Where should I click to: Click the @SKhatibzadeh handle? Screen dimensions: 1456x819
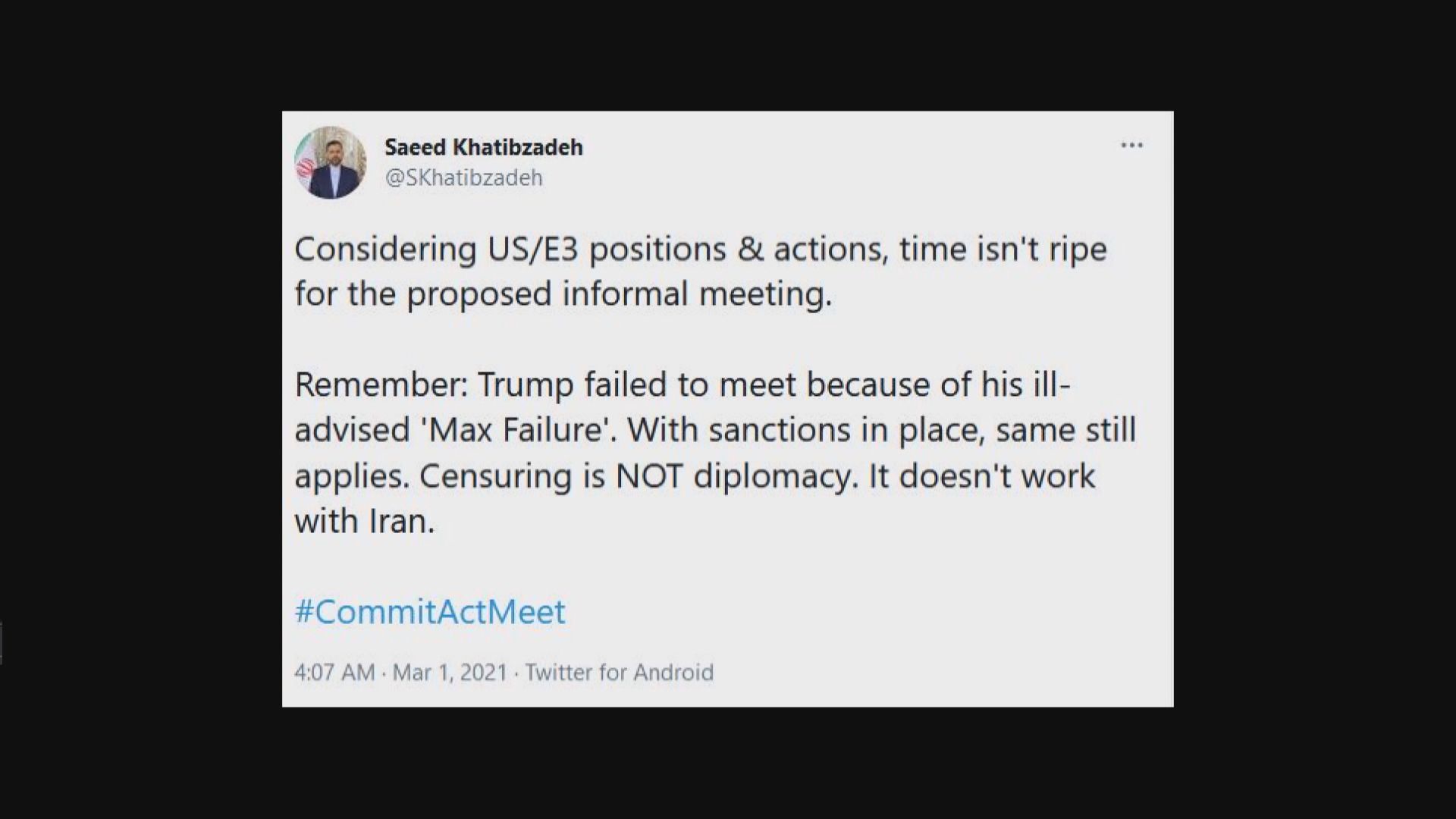tap(464, 178)
